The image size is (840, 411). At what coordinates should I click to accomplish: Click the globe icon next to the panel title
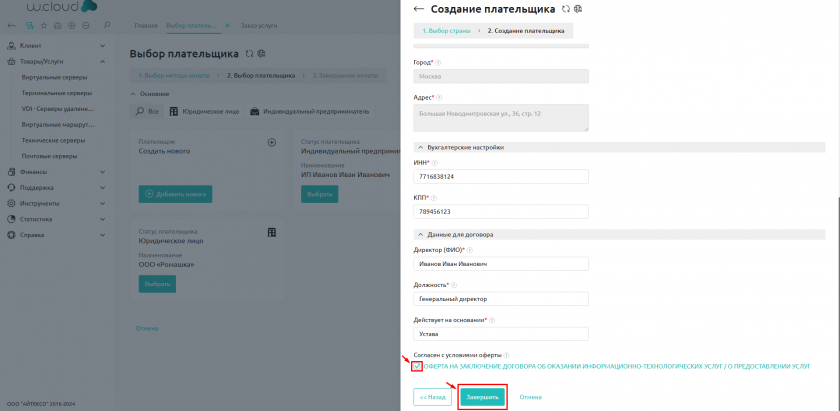578,9
